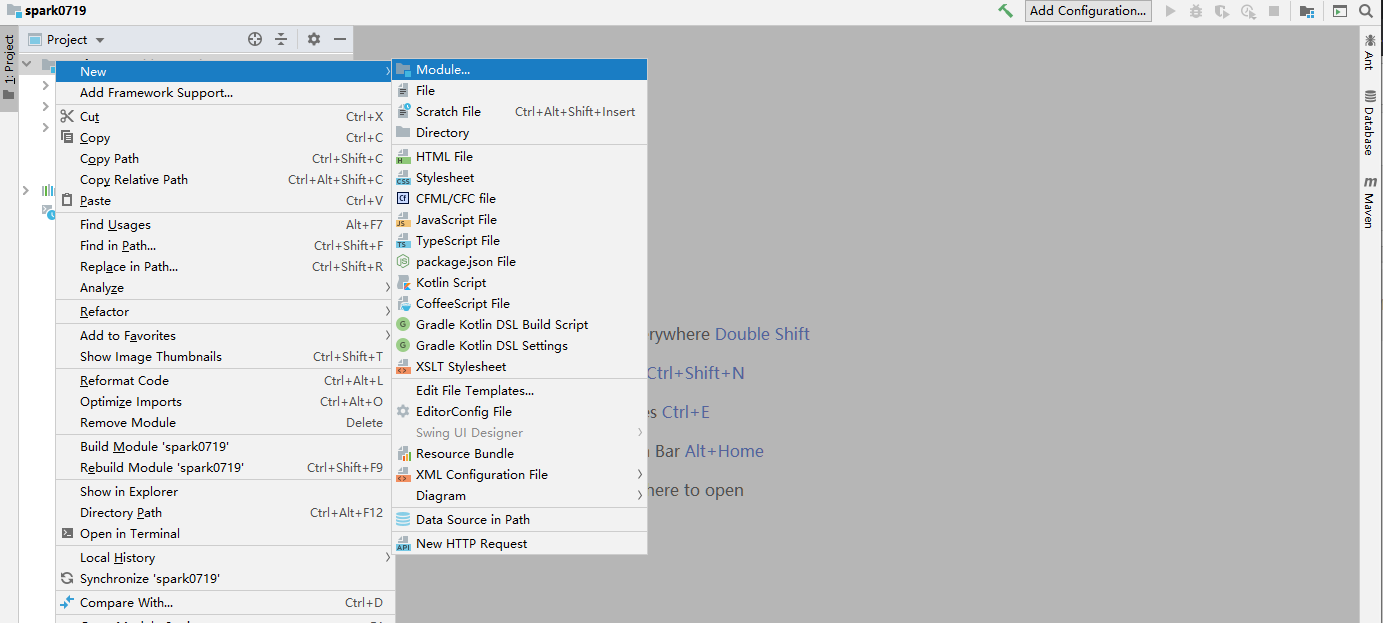The height and width of the screenshot is (623, 1383).
Task: Click the Cut scissors icon entry
Action: [x=67, y=116]
